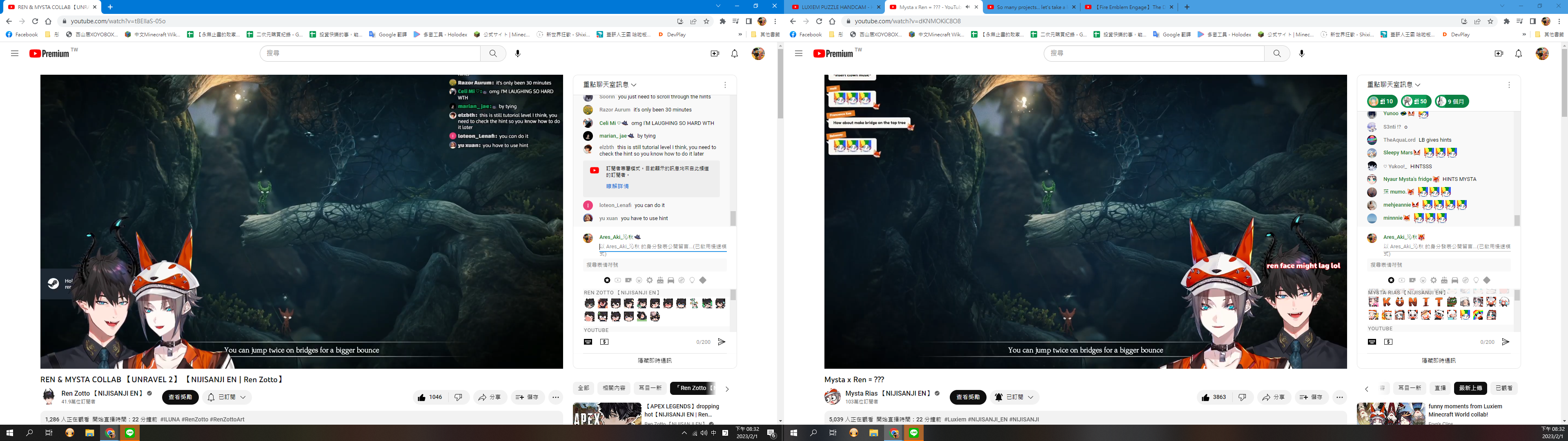Open APEX LEGENDS video thumbnail in left window
The image size is (1568, 441).
click(x=607, y=414)
